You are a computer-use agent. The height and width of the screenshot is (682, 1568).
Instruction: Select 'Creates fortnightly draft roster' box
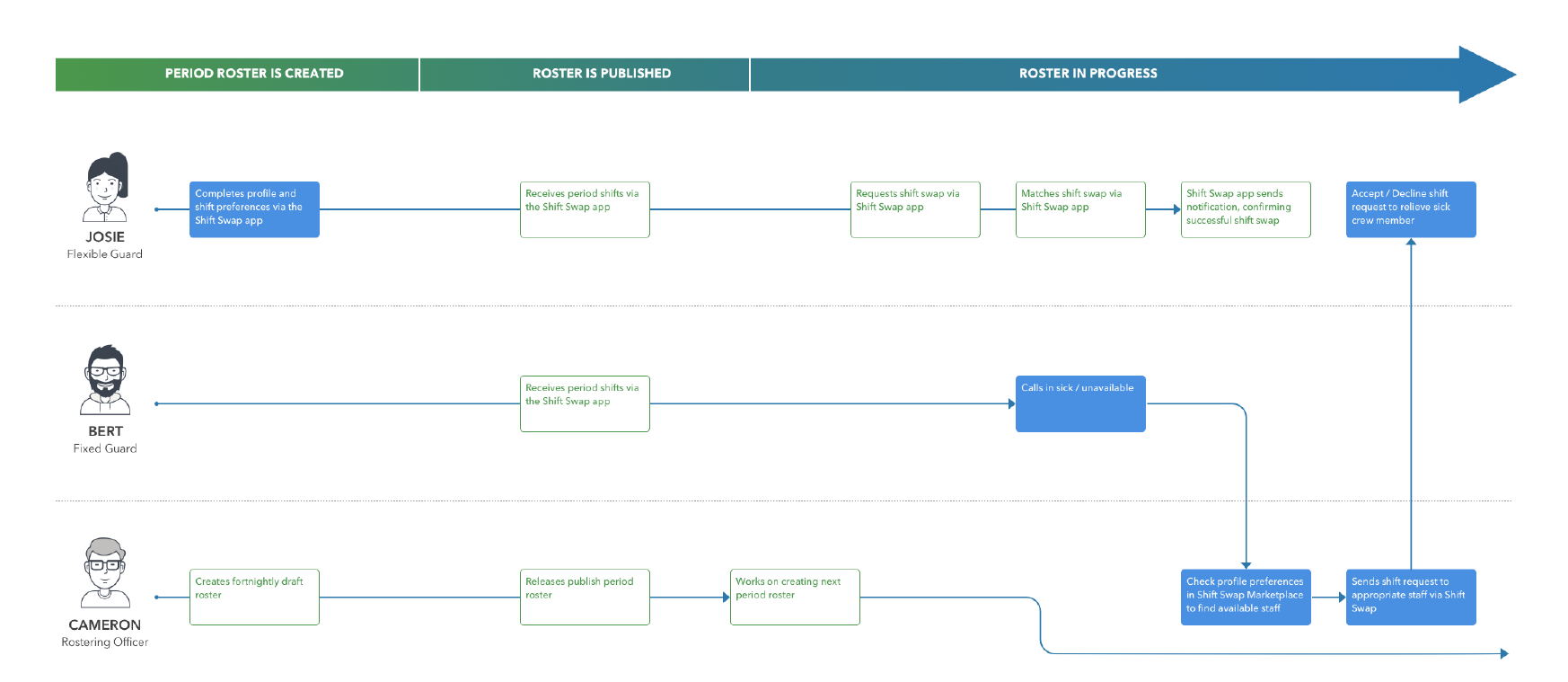(x=254, y=597)
